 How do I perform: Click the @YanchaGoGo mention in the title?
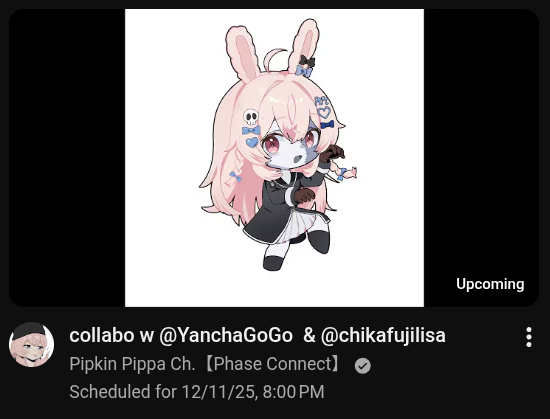point(226,336)
